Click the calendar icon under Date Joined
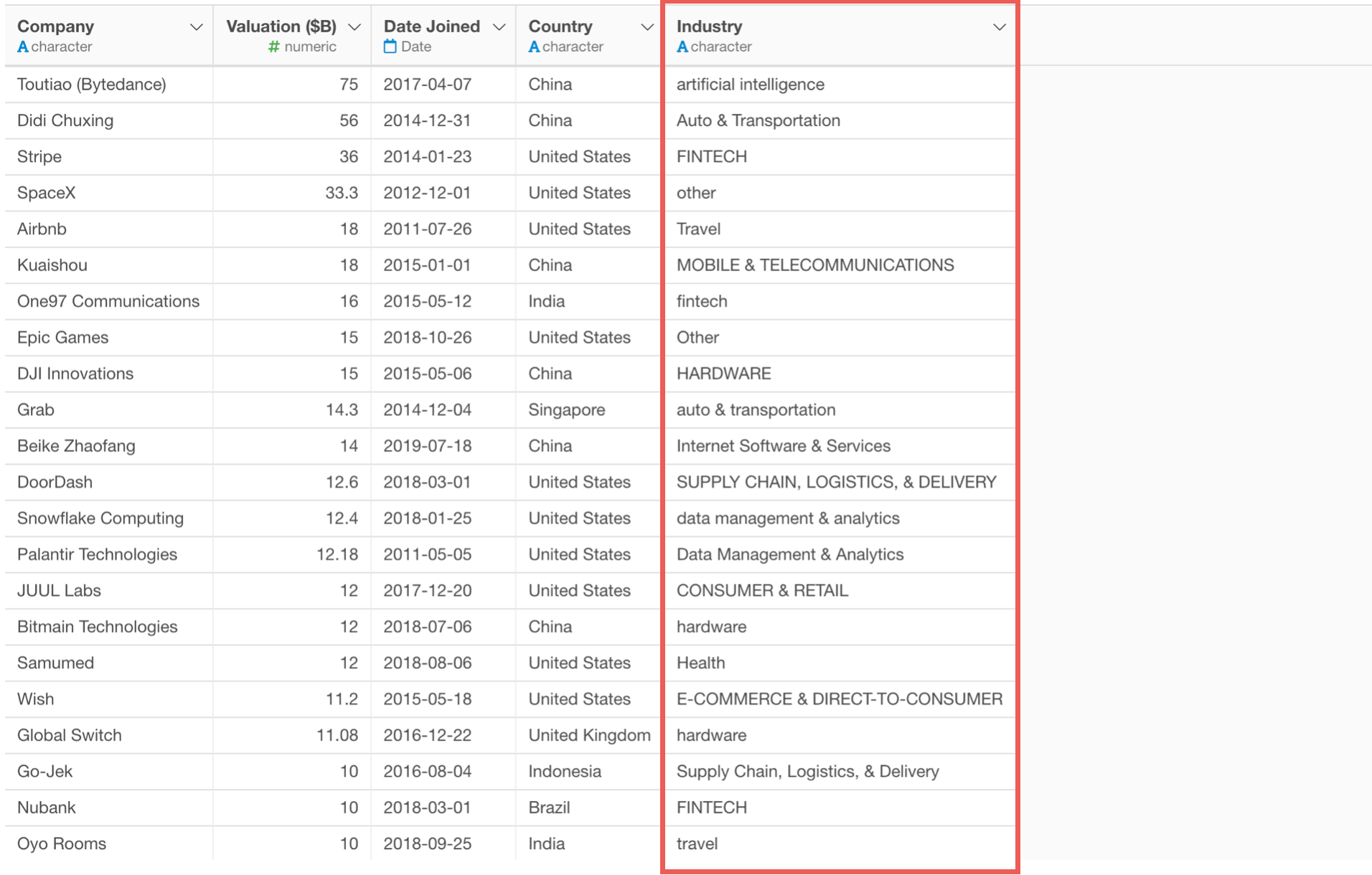Image resolution: width=1372 pixels, height=875 pixels. click(x=390, y=47)
